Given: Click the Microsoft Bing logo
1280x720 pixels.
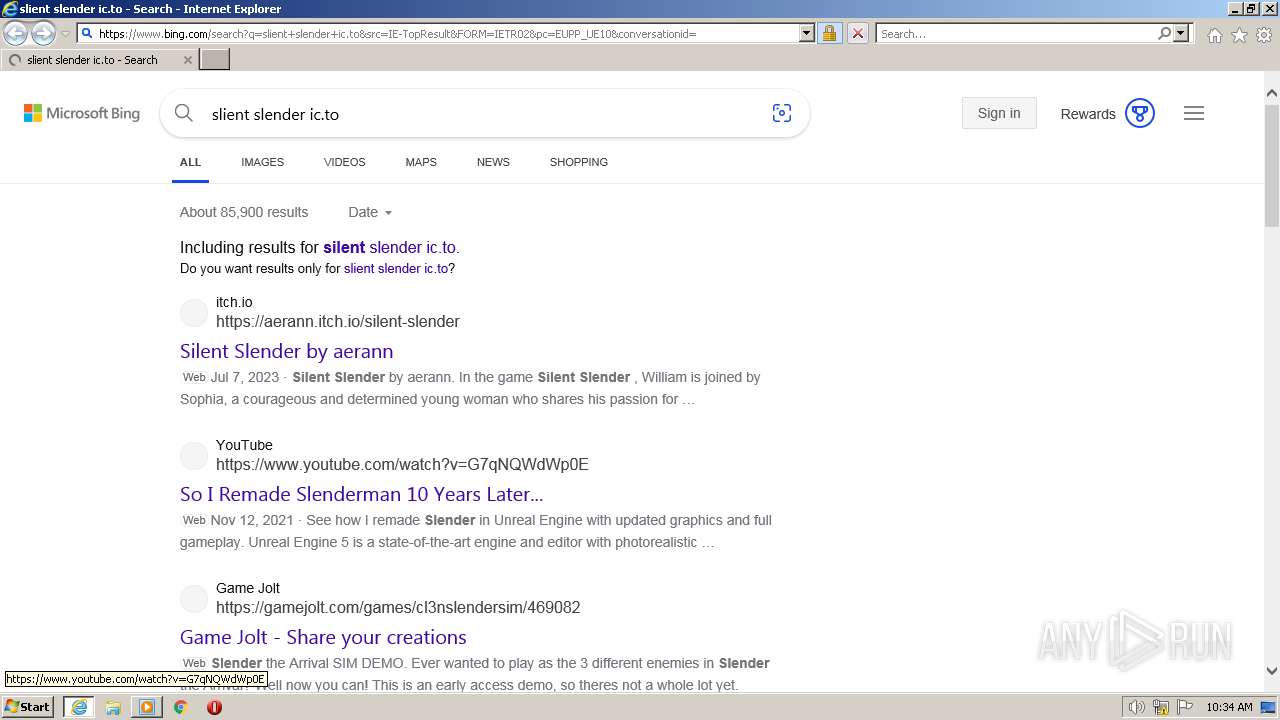Looking at the screenshot, I should click(82, 114).
